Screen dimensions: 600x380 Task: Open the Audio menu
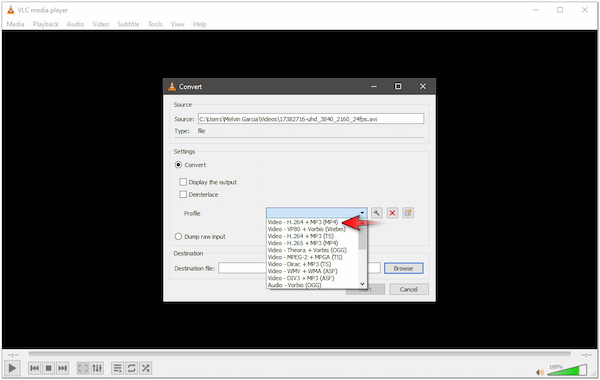point(75,24)
